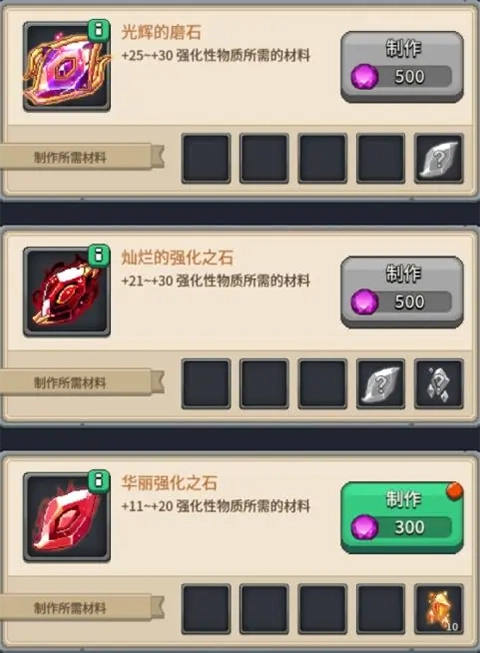The width and height of the screenshot is (480, 653).
Task: Tap the red notification dot on green 制作 button
Action: coord(455,490)
